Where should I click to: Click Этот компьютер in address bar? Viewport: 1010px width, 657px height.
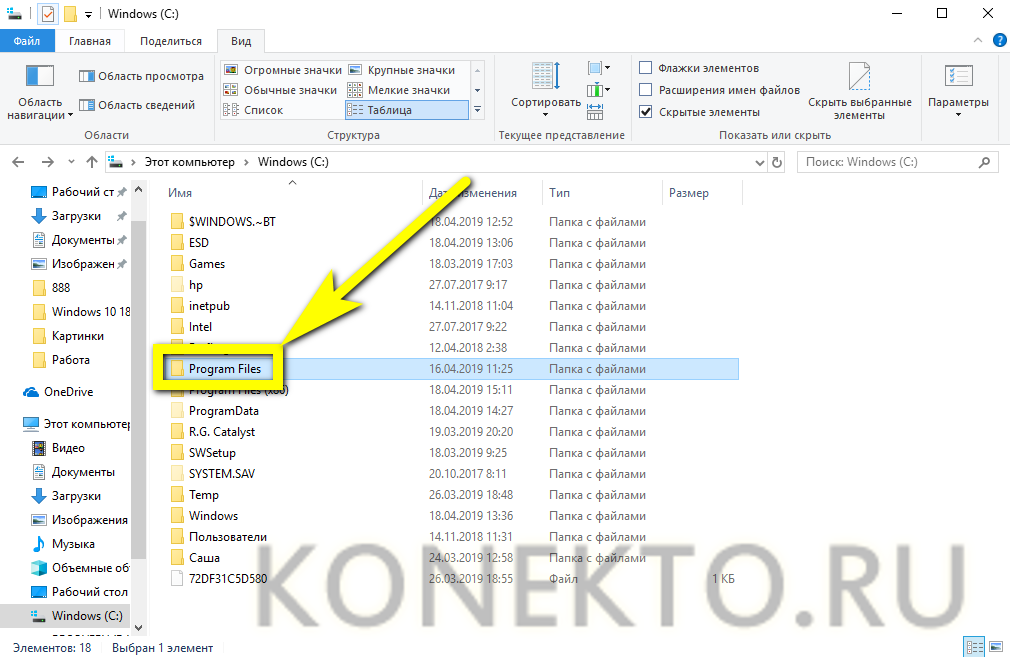point(189,162)
